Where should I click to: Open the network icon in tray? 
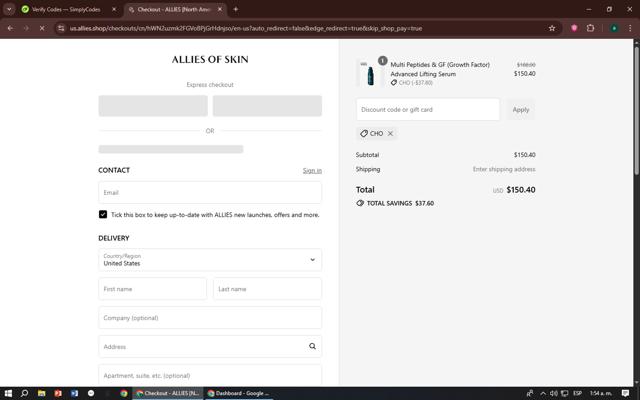[x=564, y=393]
